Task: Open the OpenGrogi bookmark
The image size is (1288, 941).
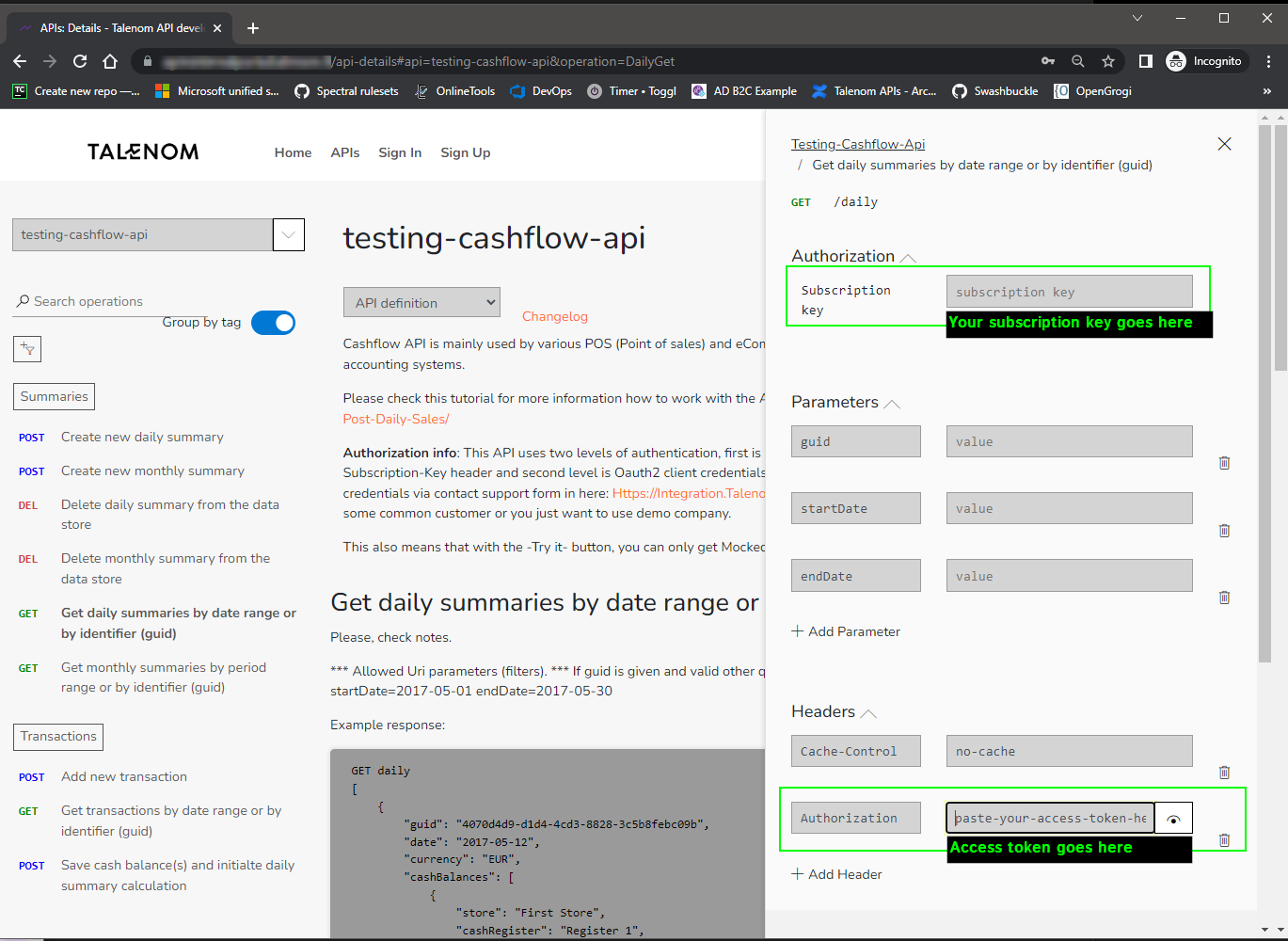Action: (x=1092, y=91)
